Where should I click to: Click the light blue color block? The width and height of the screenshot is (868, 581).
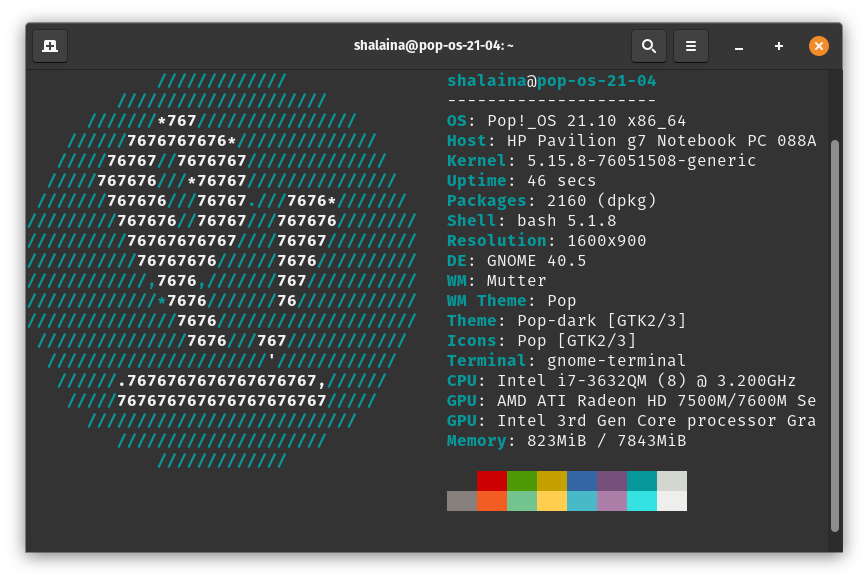pos(582,501)
